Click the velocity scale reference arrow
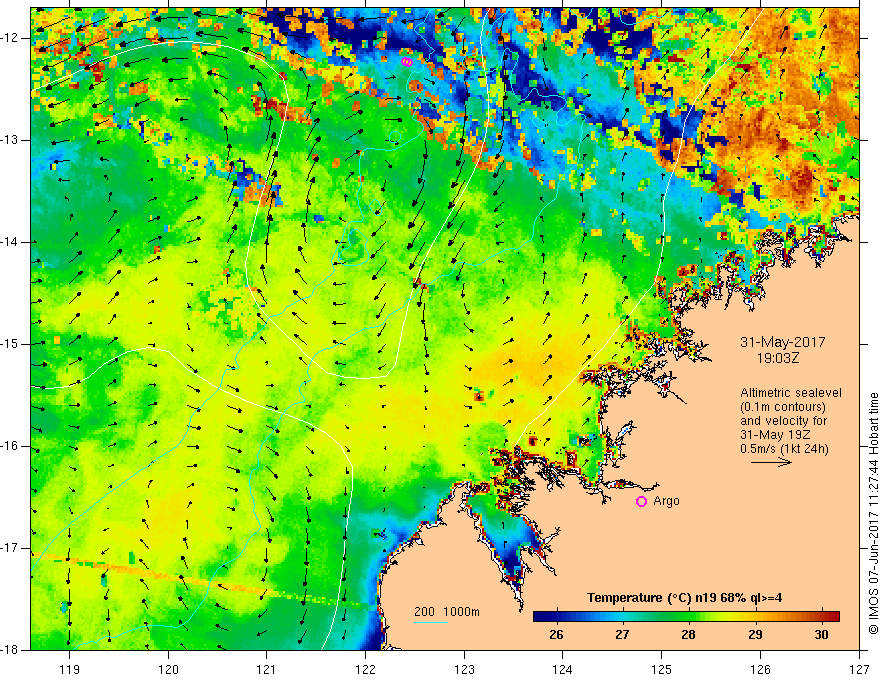880x680 pixels. [x=771, y=462]
